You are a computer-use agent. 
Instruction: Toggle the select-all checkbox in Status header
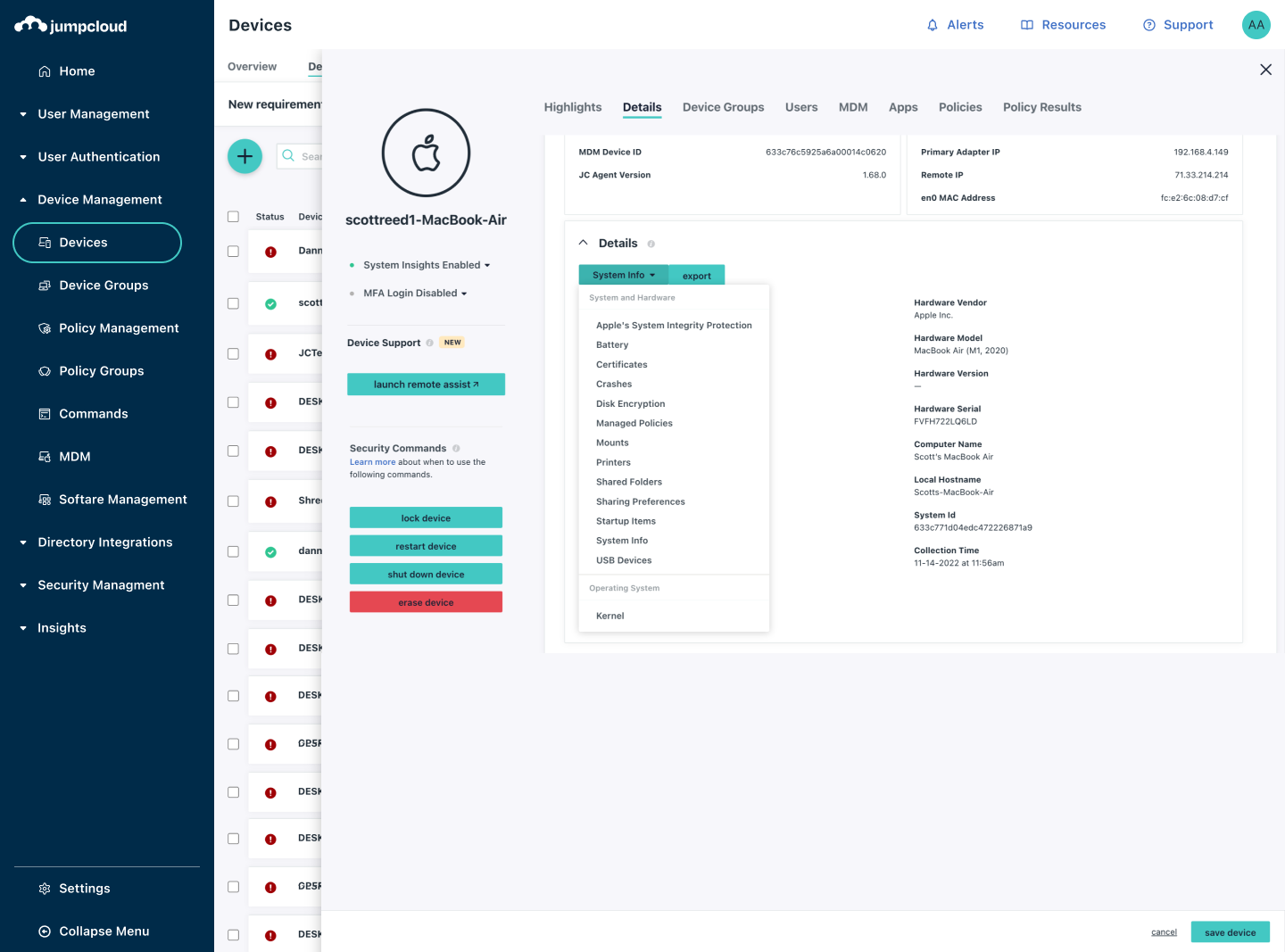point(234,217)
